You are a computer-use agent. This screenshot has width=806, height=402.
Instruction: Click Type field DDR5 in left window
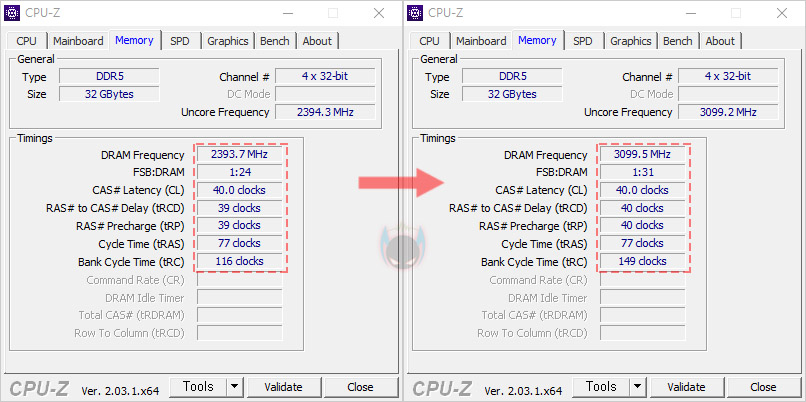(x=109, y=77)
